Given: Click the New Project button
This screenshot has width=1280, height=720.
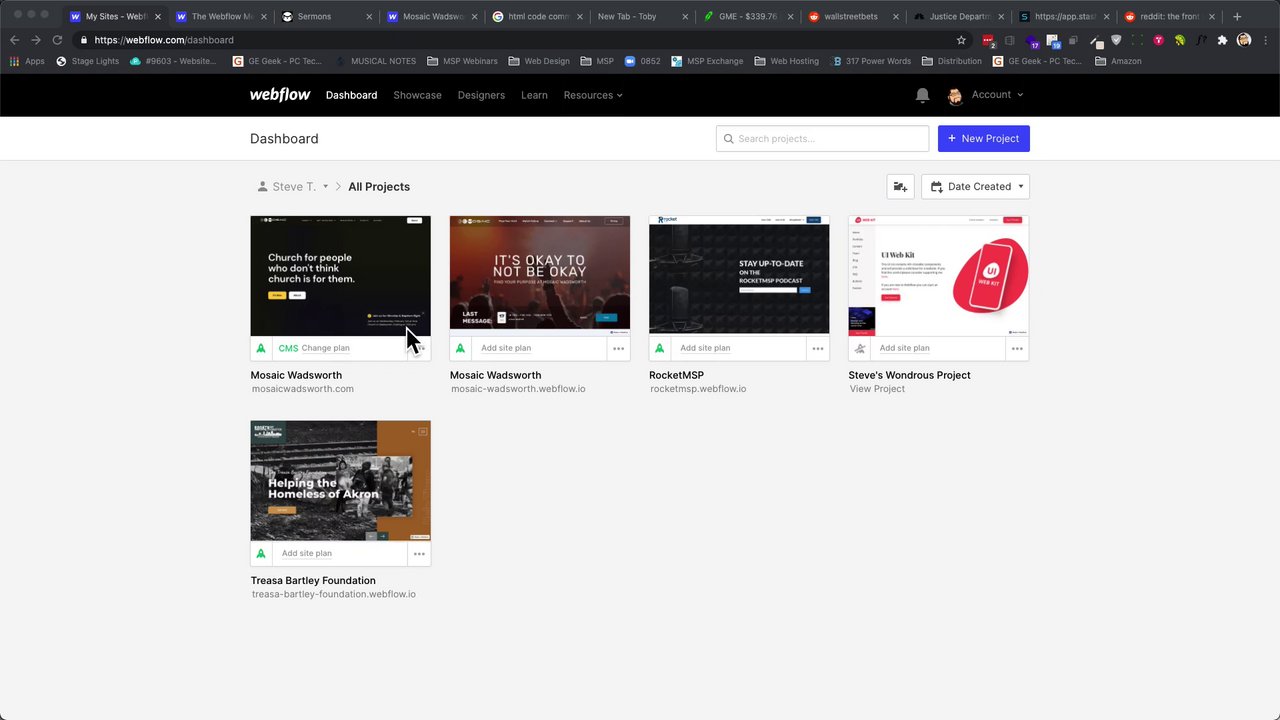Looking at the screenshot, I should tap(984, 139).
